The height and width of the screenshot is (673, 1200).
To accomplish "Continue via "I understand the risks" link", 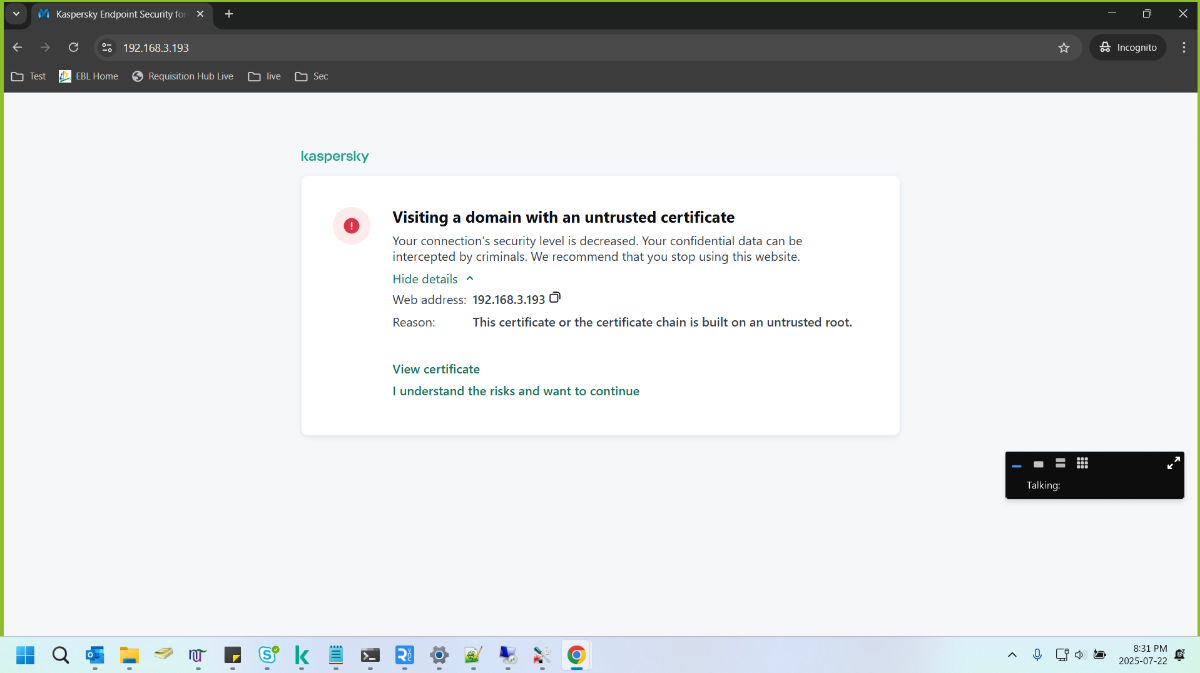I will click(516, 391).
